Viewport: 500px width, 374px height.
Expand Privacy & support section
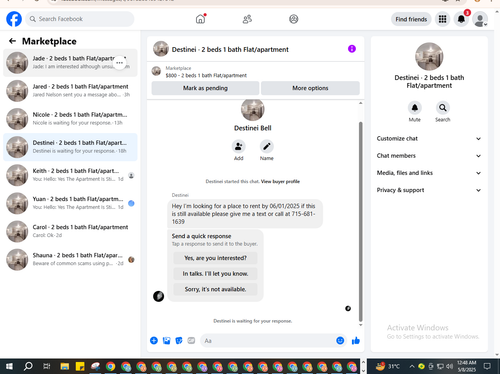pos(429,190)
